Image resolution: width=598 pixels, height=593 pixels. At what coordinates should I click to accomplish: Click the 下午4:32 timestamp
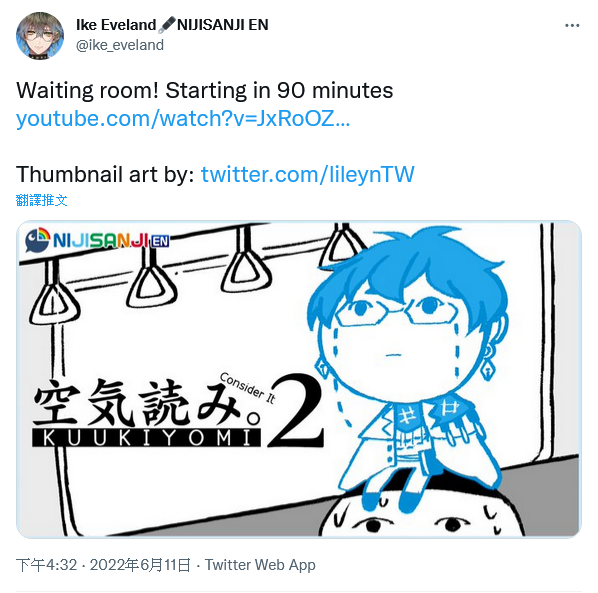coord(47,565)
